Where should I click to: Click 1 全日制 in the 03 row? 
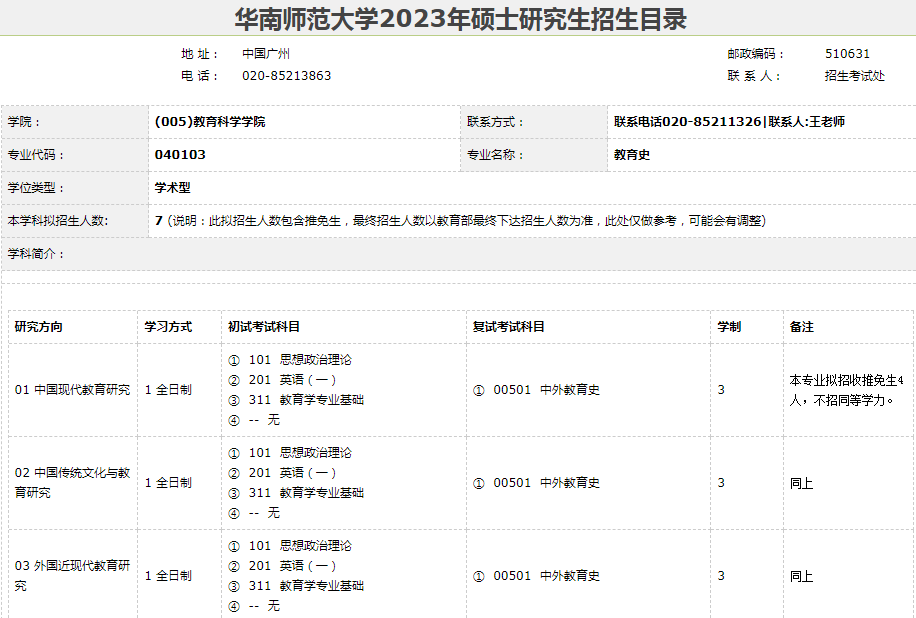[168, 575]
